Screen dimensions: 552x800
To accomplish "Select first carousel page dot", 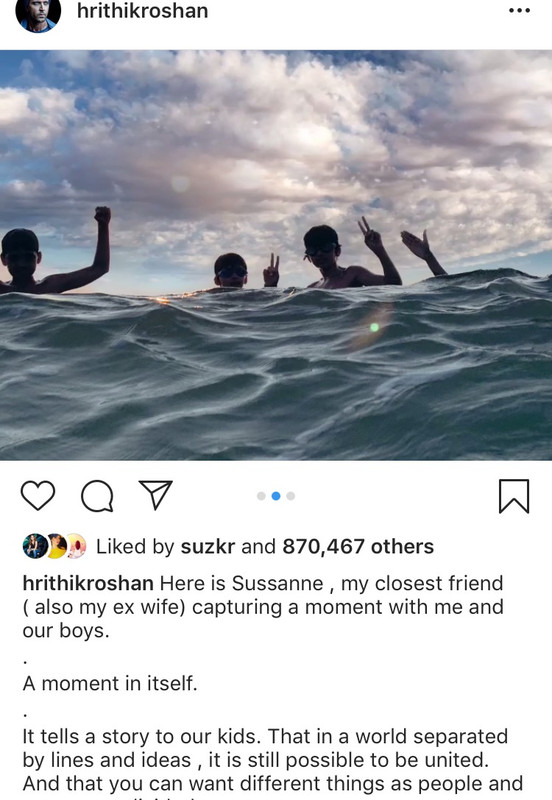I will coord(261,496).
